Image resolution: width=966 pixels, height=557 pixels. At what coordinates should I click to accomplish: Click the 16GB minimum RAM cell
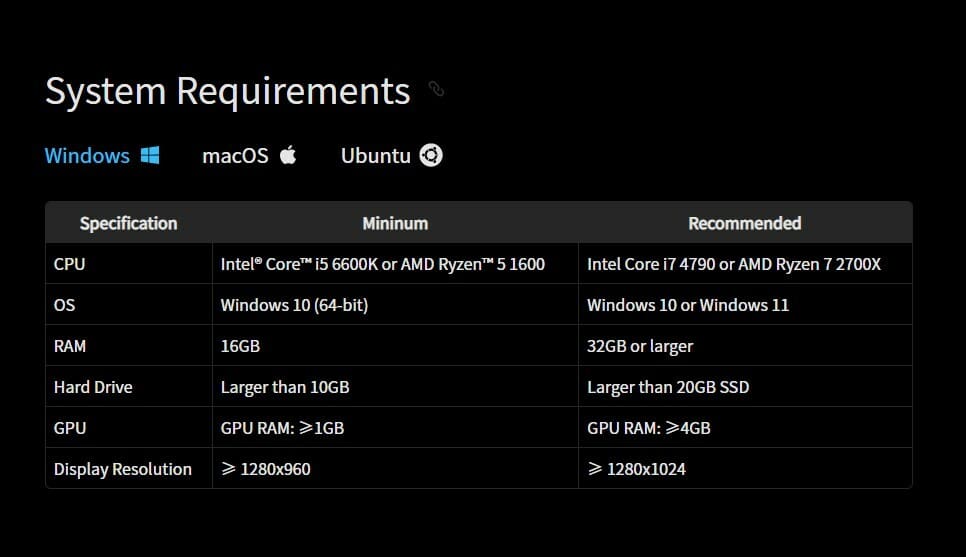395,346
